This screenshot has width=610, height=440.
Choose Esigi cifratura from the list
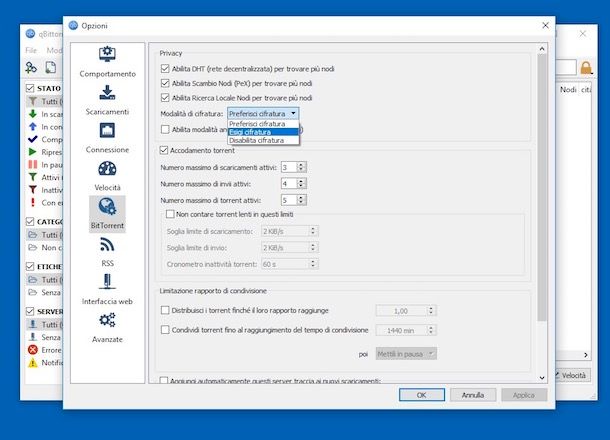(x=263, y=132)
